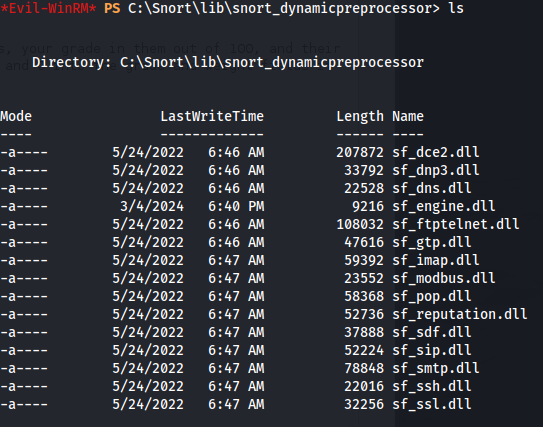Click the Length column header
This screenshot has width=543, height=427.
pos(360,117)
